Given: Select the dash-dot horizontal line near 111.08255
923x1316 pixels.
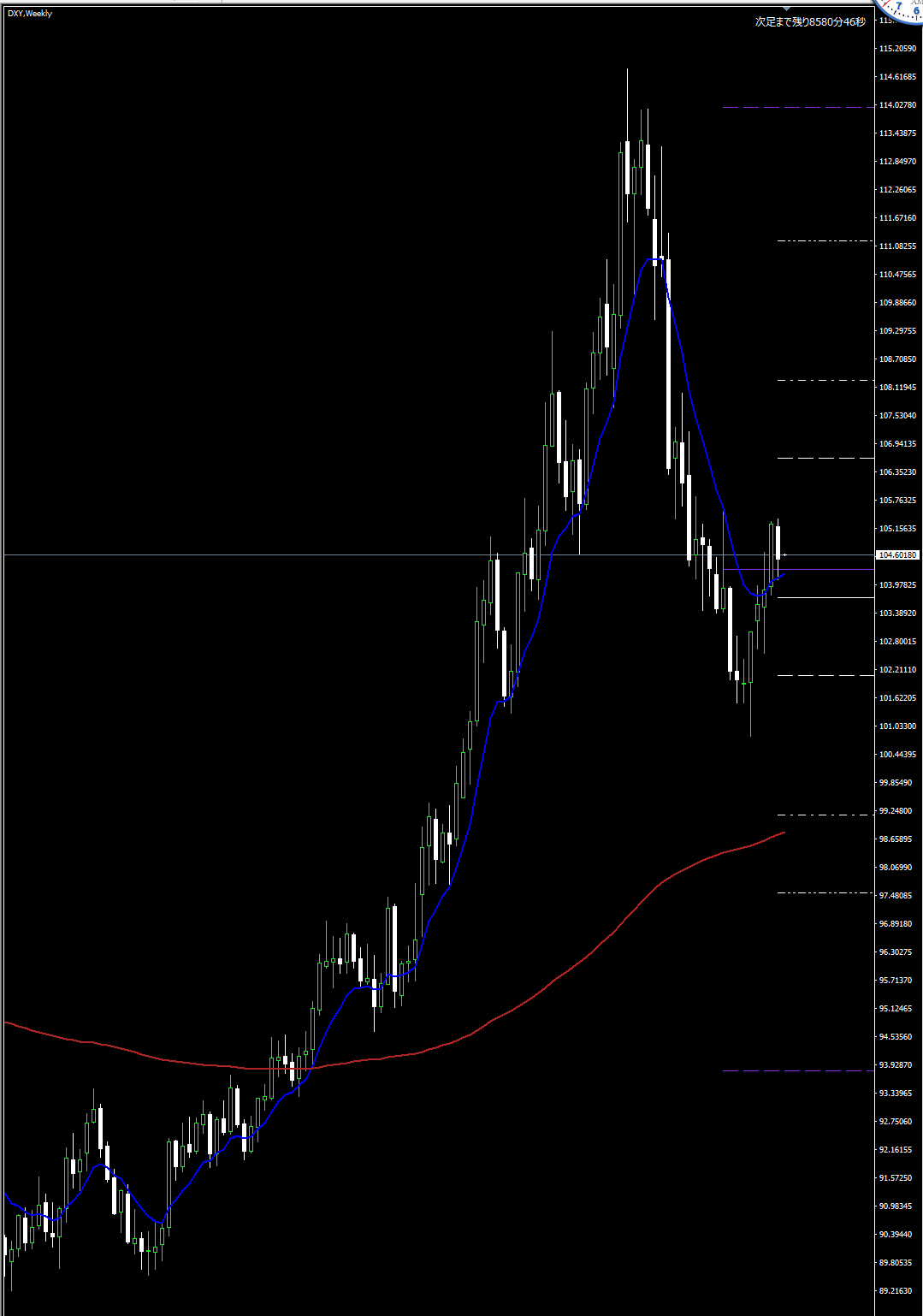Looking at the screenshot, I should click(825, 241).
